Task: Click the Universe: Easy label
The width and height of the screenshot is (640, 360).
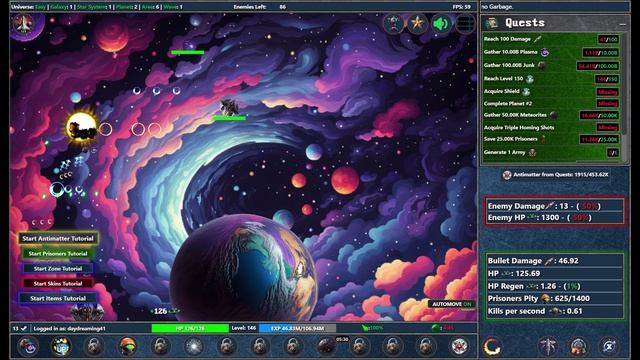Action: [28, 7]
